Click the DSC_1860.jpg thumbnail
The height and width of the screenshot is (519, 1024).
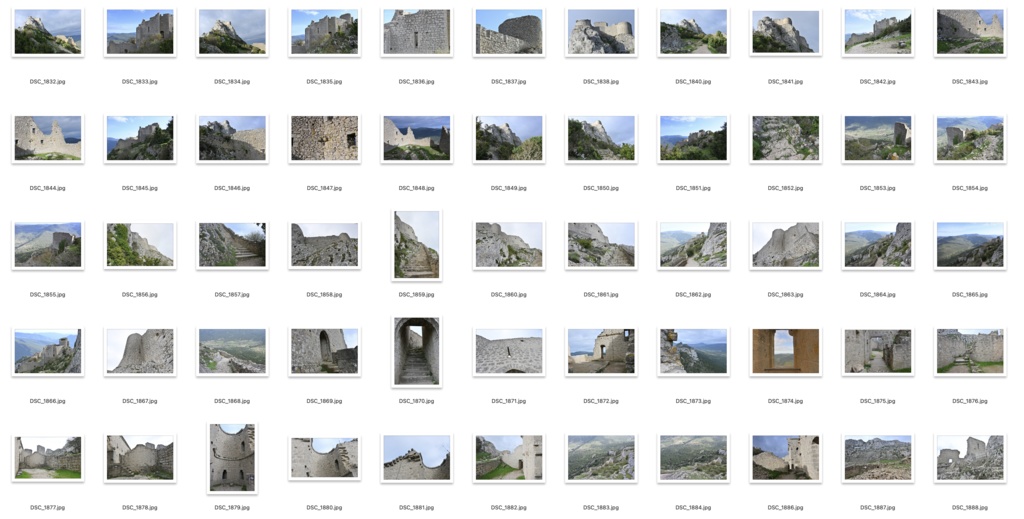pyautogui.click(x=509, y=245)
